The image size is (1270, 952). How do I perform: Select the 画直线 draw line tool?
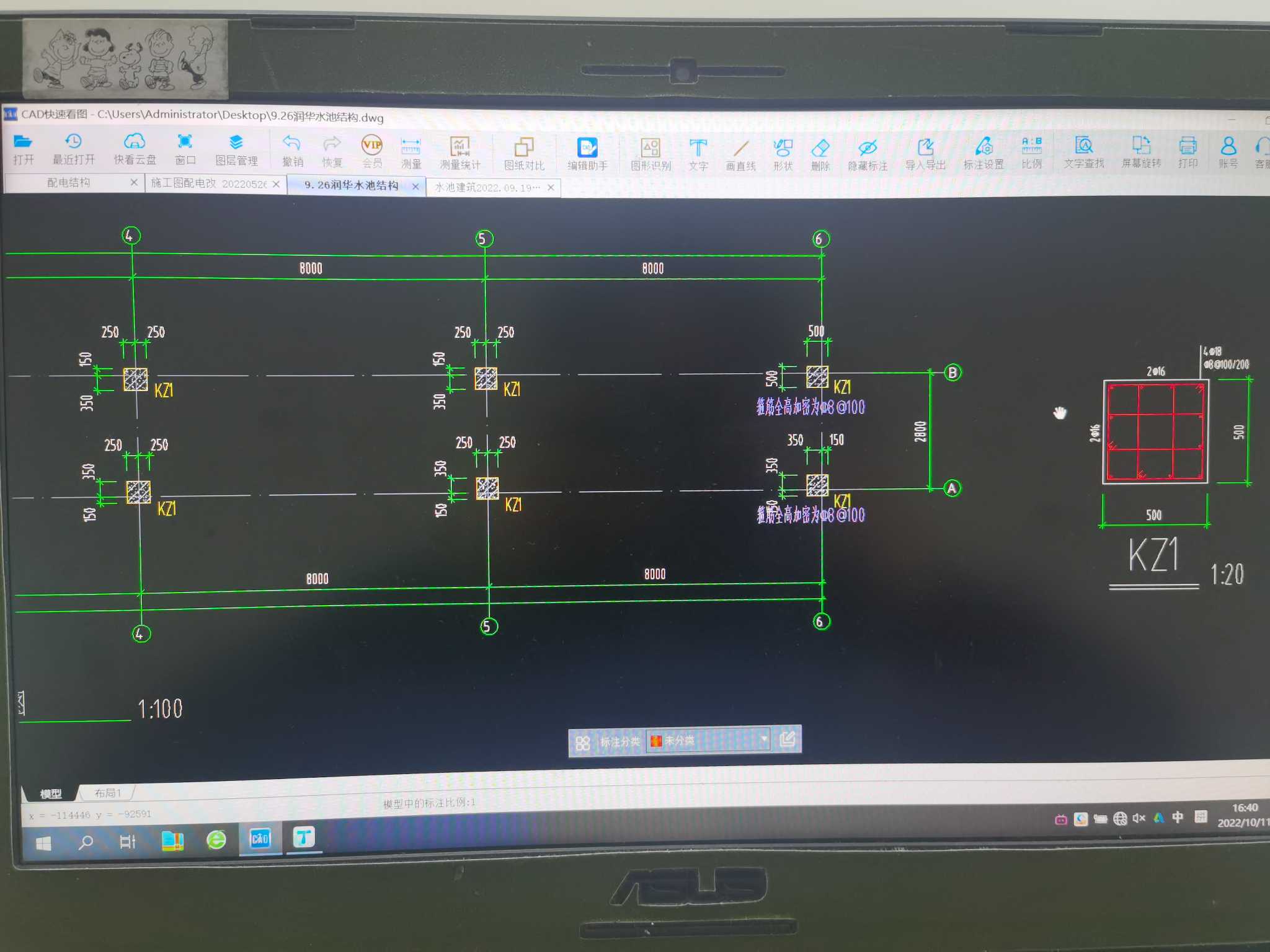coord(741,156)
